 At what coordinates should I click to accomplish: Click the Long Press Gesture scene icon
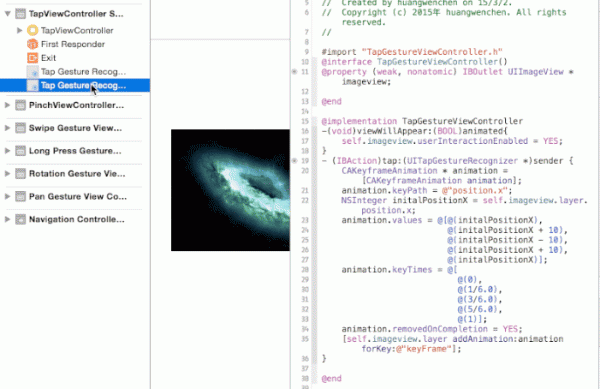[20, 151]
